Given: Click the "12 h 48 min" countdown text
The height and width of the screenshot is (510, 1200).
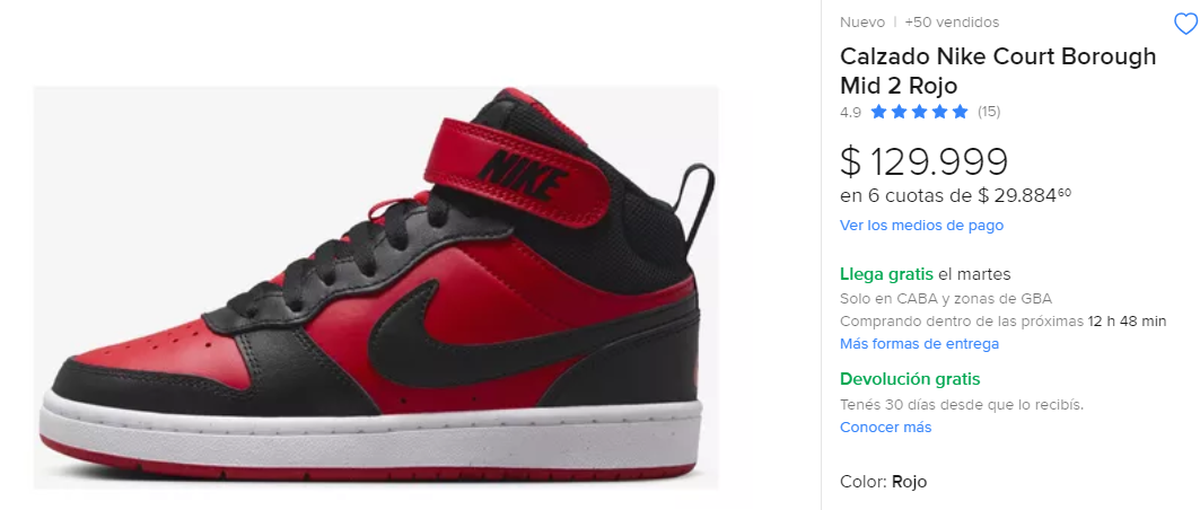Looking at the screenshot, I should click(1127, 321).
